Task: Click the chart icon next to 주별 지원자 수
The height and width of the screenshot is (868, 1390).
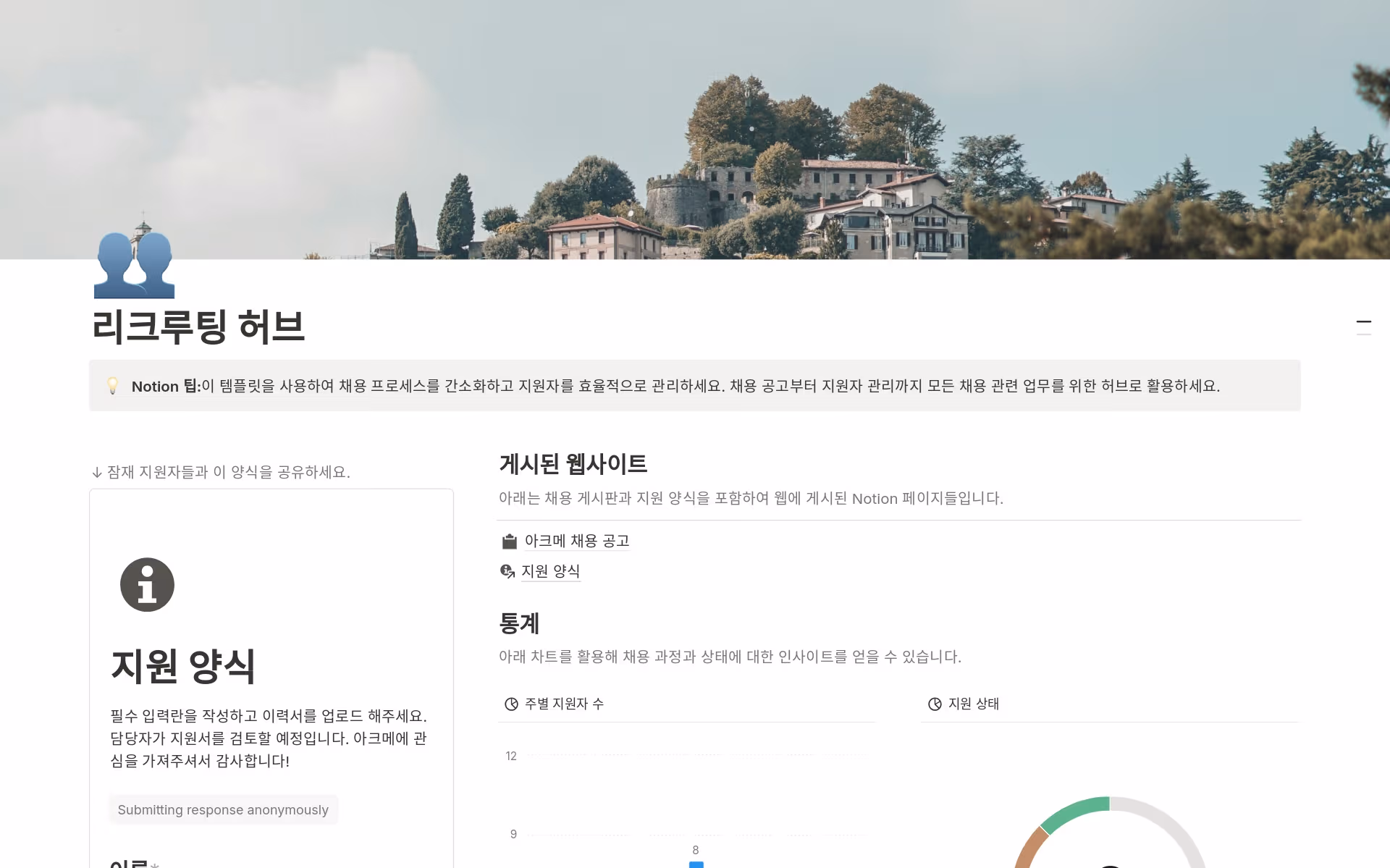Action: [511, 704]
